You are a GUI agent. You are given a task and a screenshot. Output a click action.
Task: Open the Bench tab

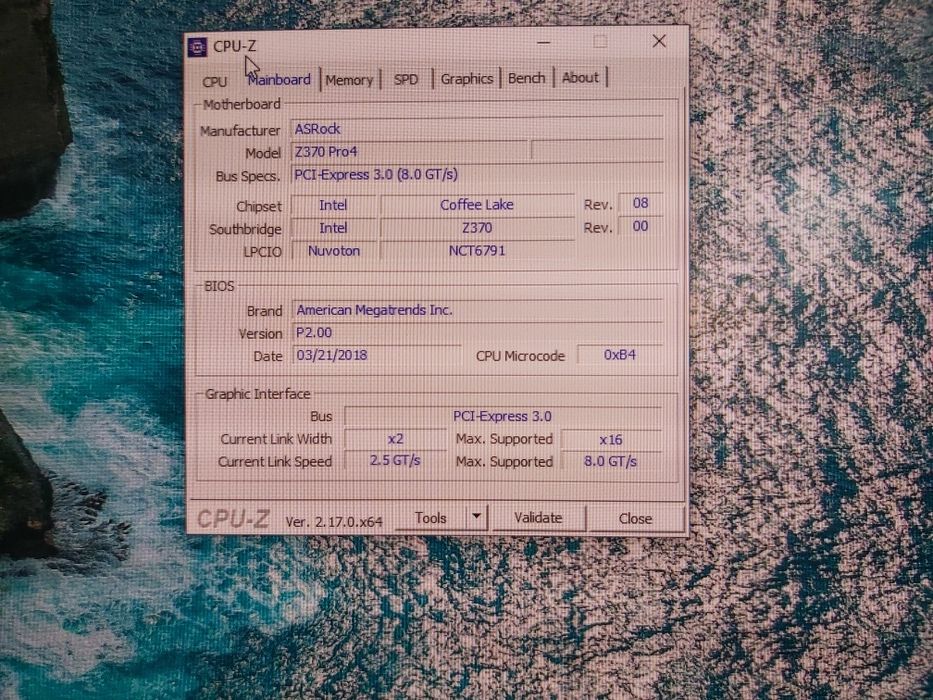527,78
